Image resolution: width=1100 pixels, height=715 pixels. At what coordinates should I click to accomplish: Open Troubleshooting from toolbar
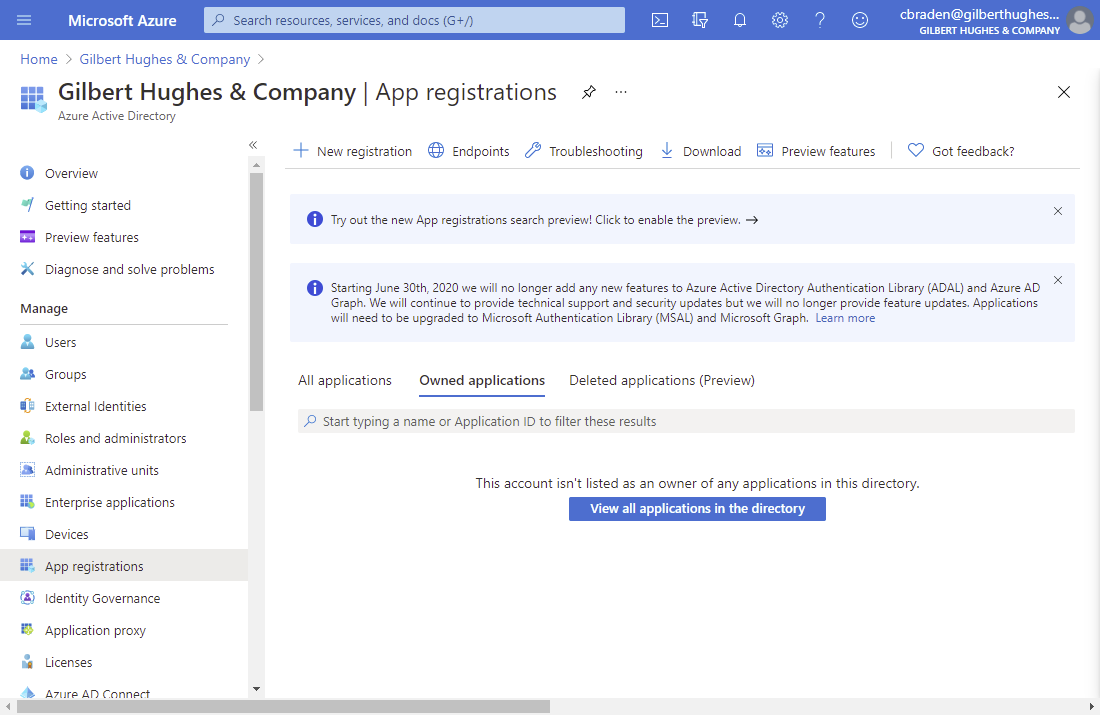point(584,151)
